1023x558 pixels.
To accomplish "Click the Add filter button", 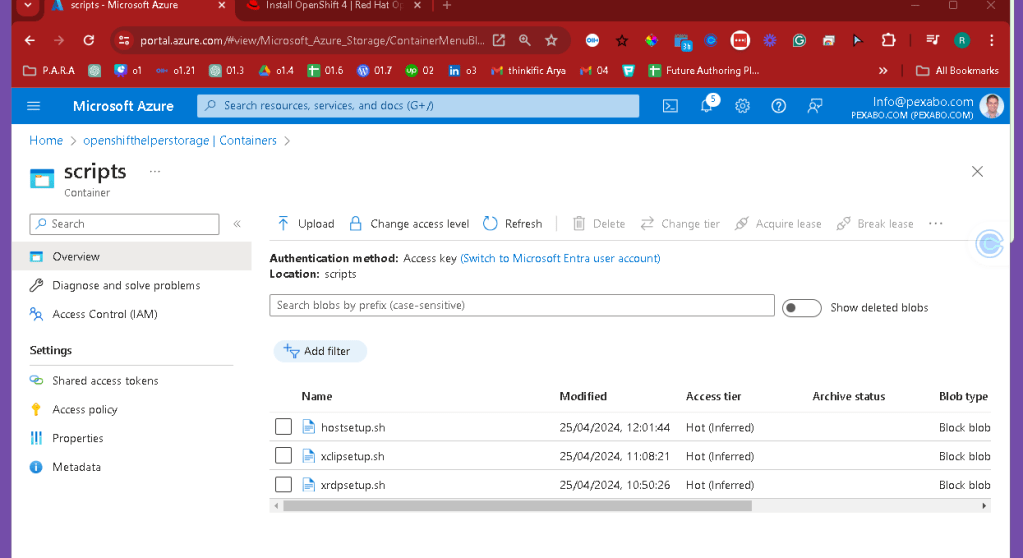I will pyautogui.click(x=320, y=351).
